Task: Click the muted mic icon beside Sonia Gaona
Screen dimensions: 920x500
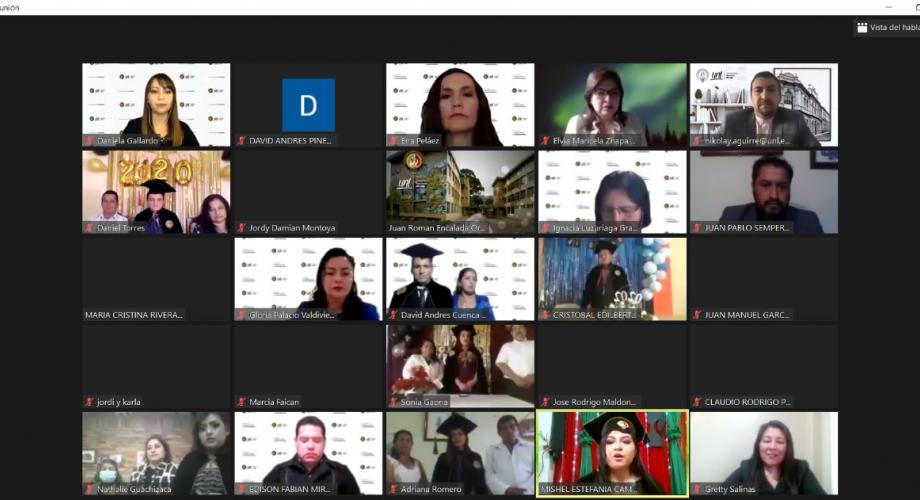Action: tap(393, 402)
